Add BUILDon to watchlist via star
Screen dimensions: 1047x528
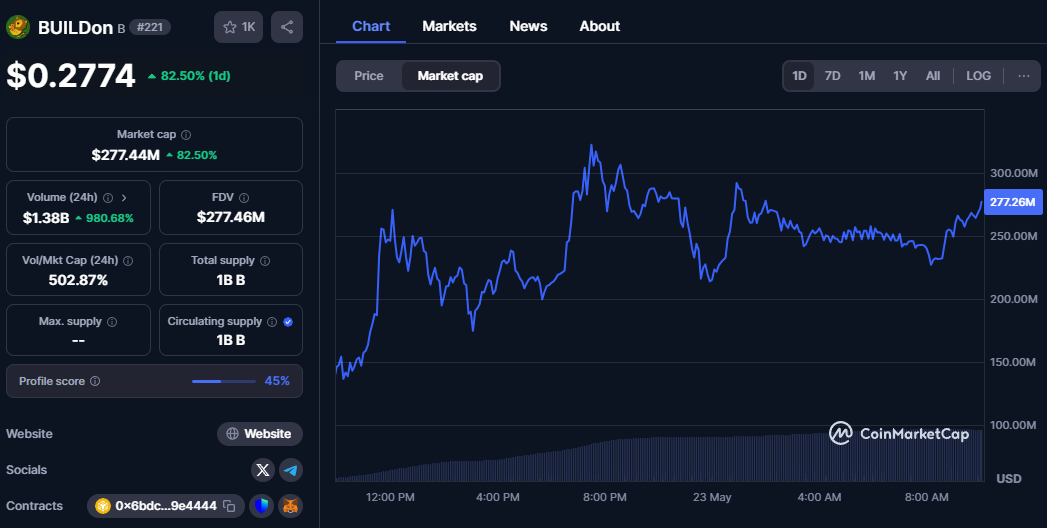pyautogui.click(x=239, y=27)
